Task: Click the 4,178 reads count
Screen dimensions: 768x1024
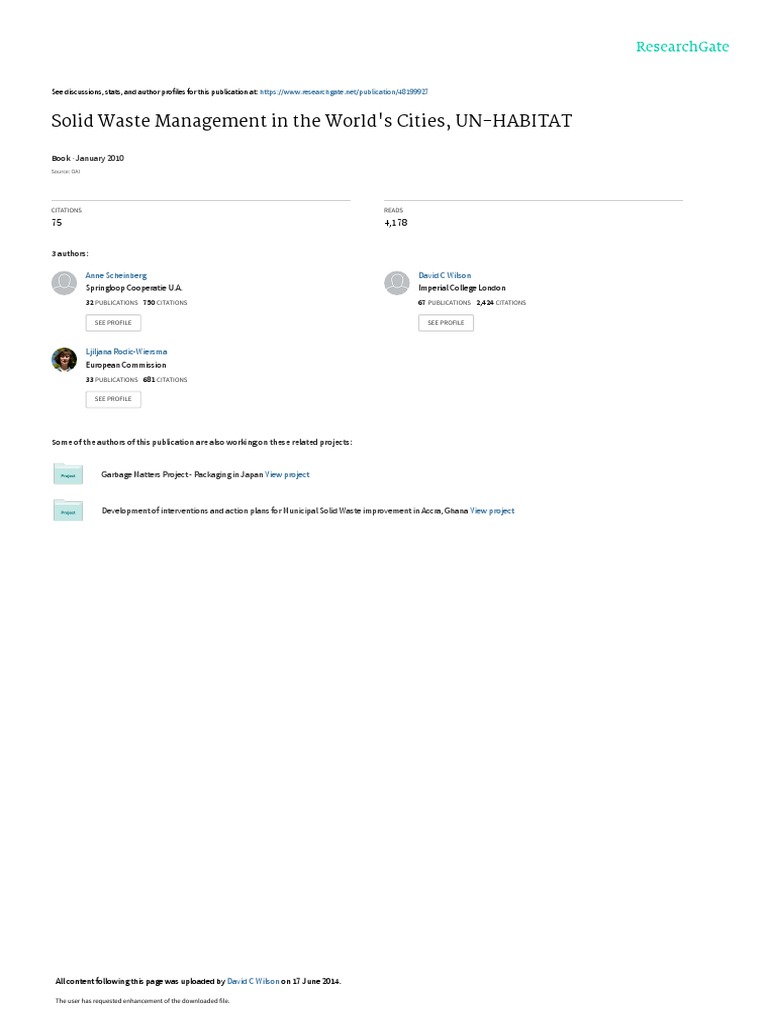Action: click(x=396, y=223)
